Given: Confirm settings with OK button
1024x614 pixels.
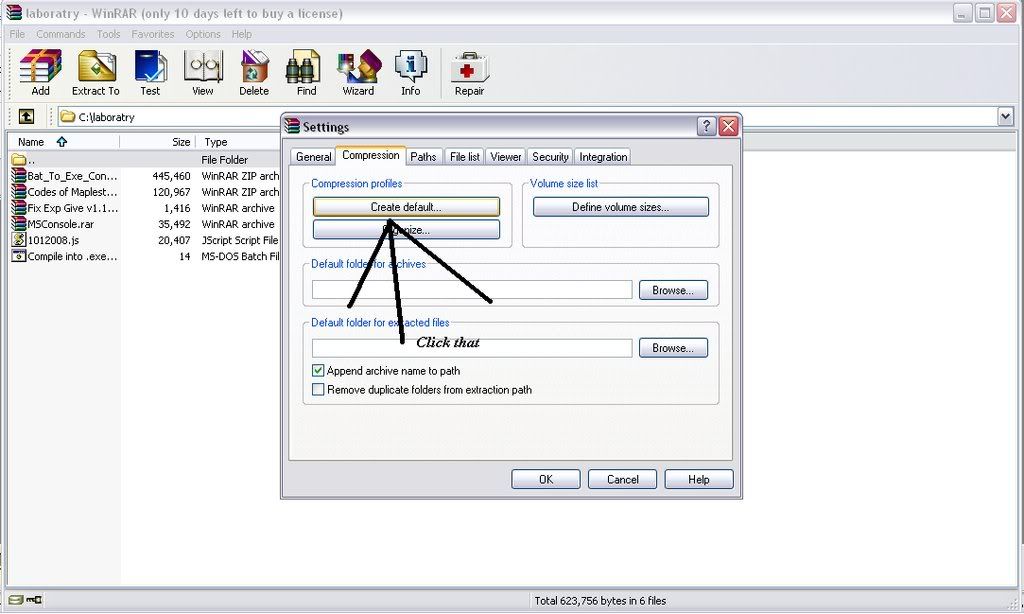Looking at the screenshot, I should (545, 479).
